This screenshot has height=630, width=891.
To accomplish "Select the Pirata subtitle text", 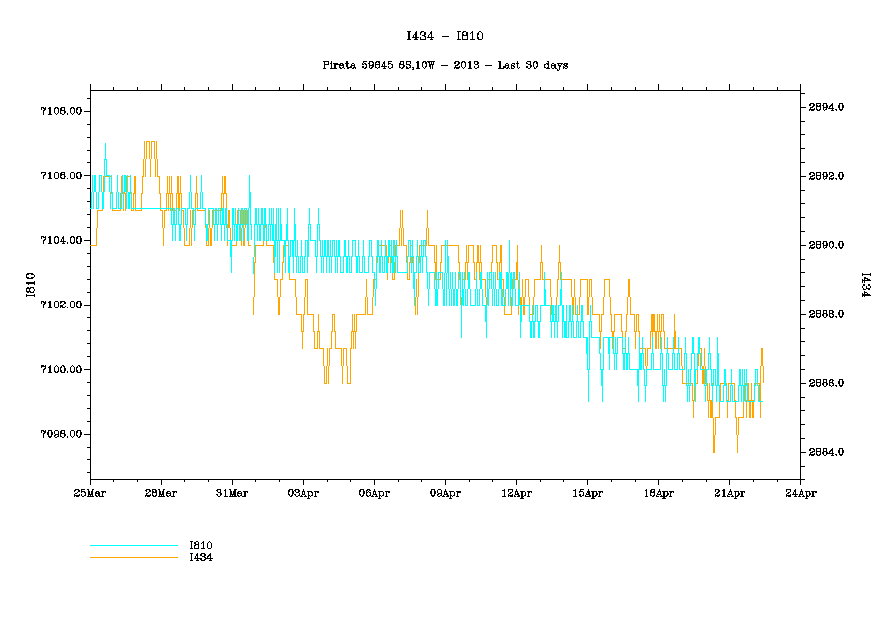I will pos(445,65).
